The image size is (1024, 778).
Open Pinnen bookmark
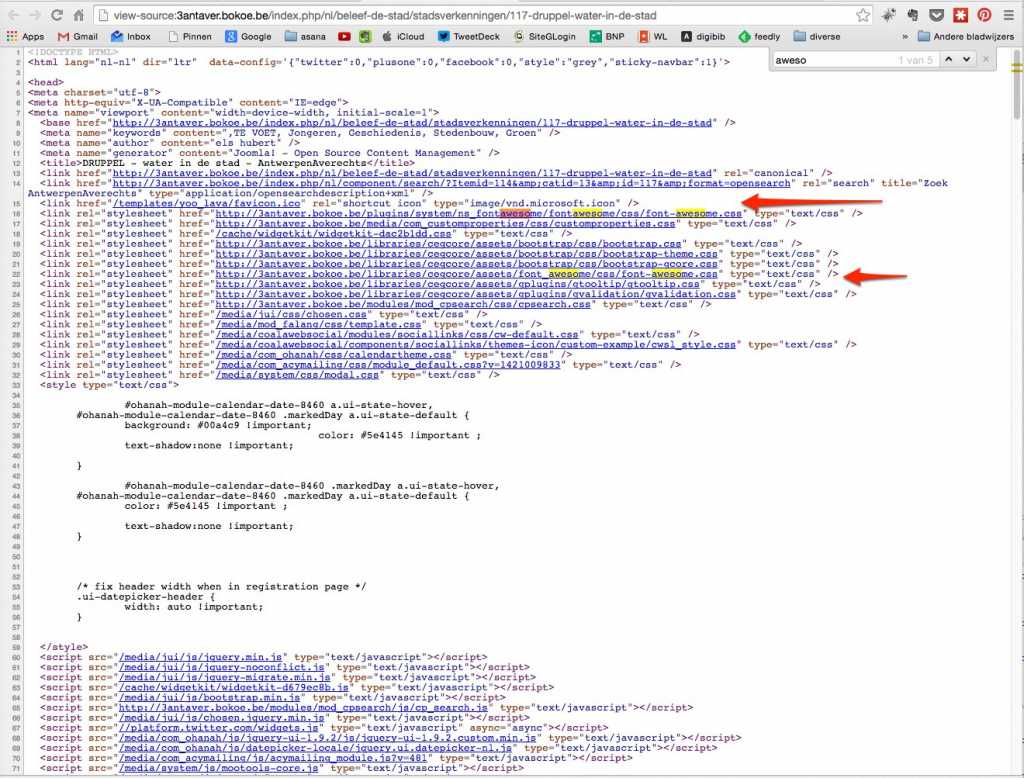[190, 37]
